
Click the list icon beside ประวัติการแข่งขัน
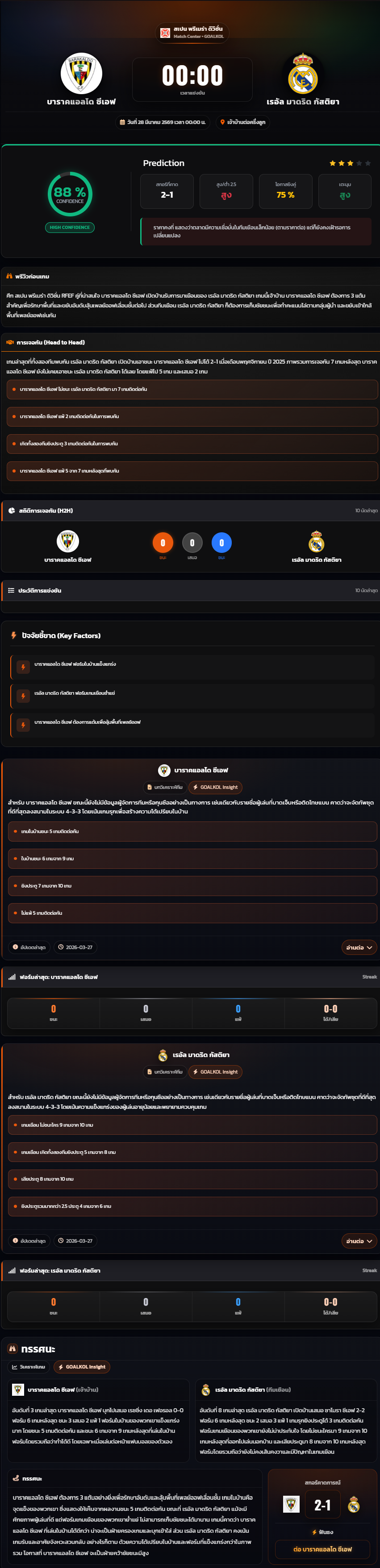click(x=11, y=590)
